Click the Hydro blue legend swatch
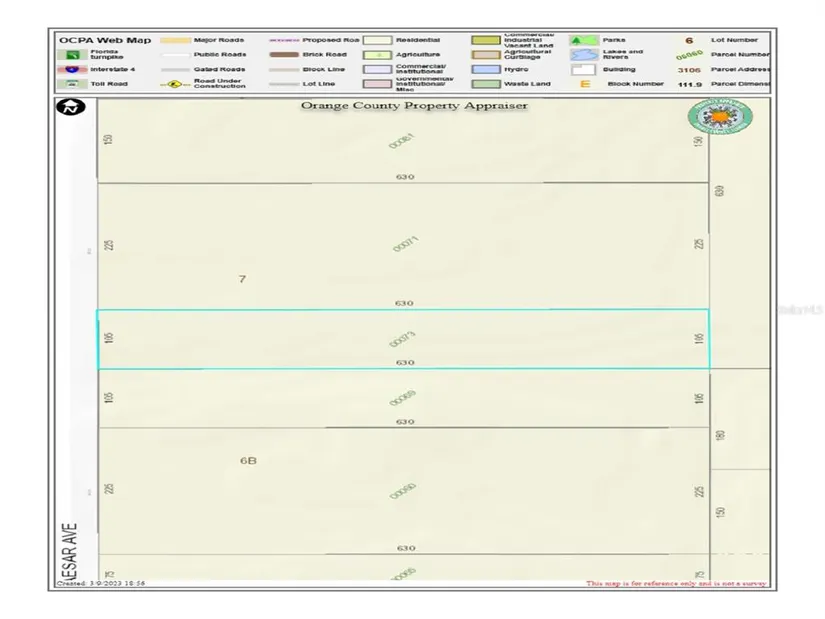 (487, 69)
